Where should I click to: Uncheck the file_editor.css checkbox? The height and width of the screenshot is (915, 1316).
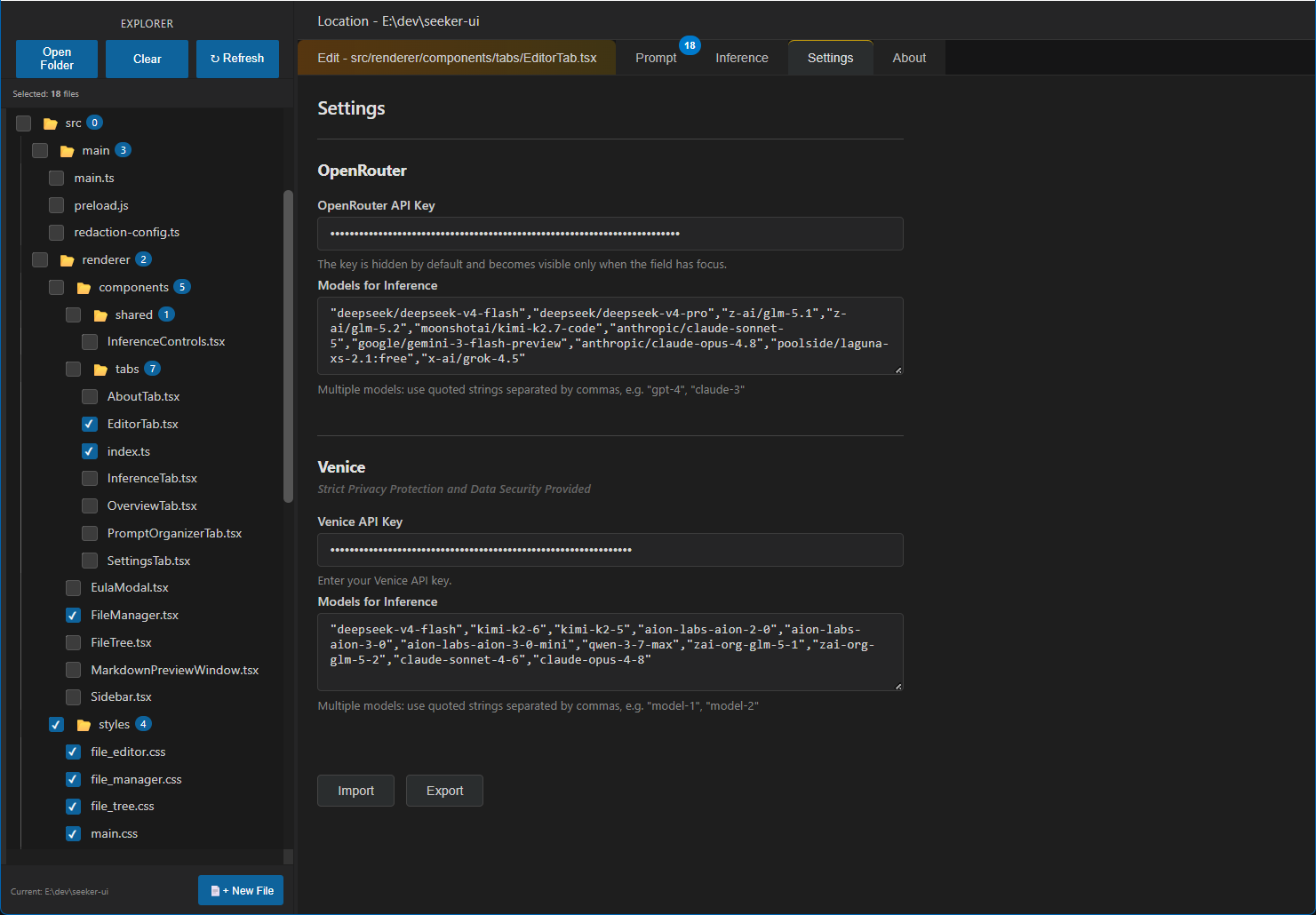pyautogui.click(x=73, y=752)
